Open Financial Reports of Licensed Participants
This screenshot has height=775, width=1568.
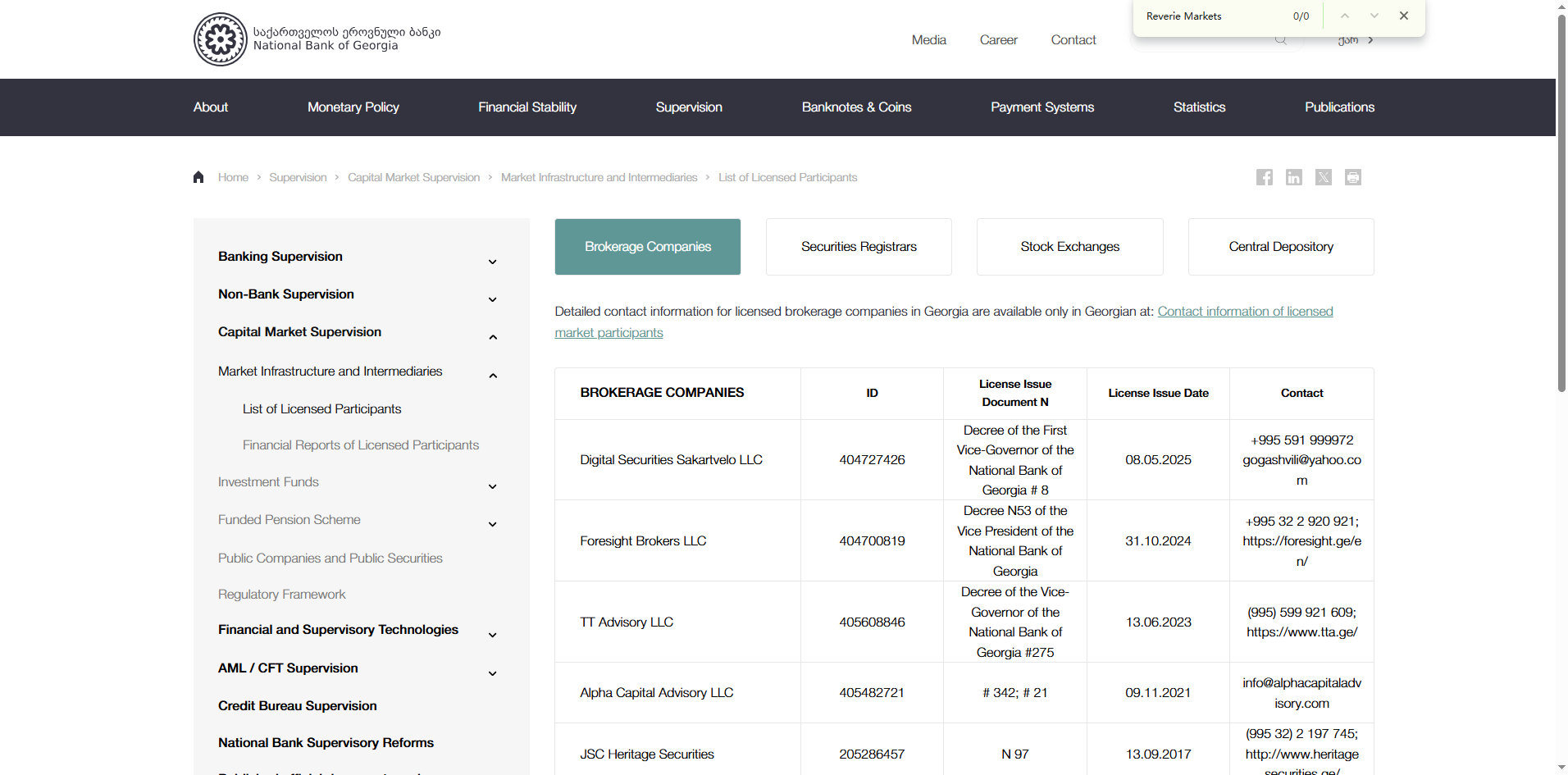click(361, 445)
